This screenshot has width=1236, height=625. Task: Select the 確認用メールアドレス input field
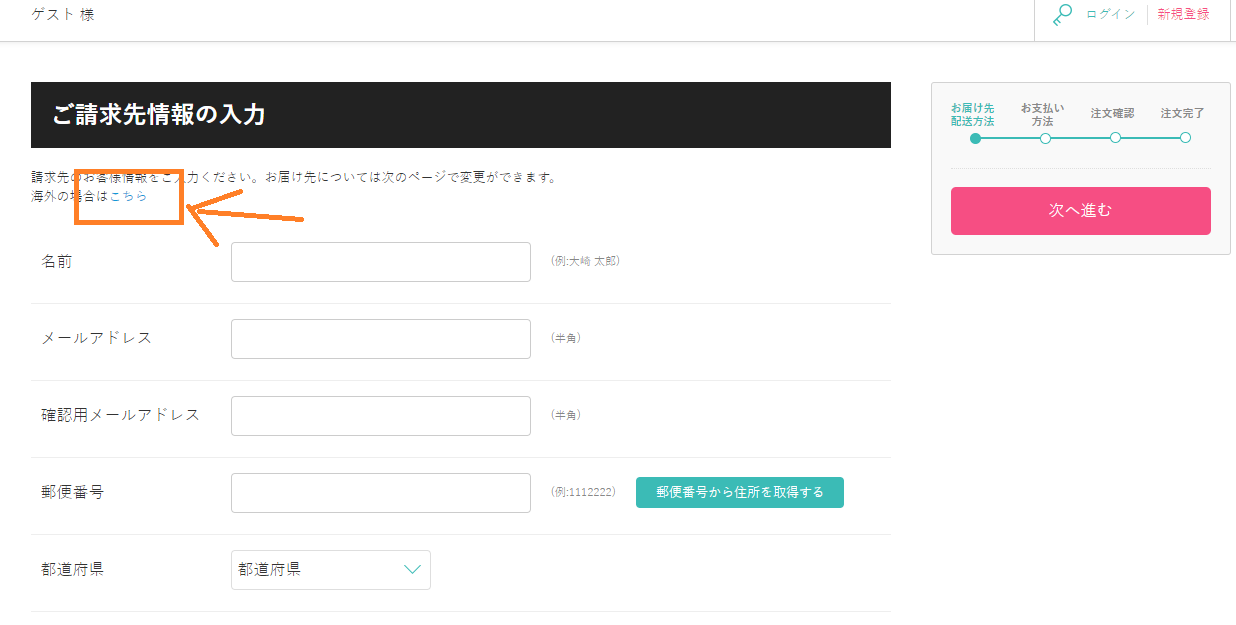point(380,416)
